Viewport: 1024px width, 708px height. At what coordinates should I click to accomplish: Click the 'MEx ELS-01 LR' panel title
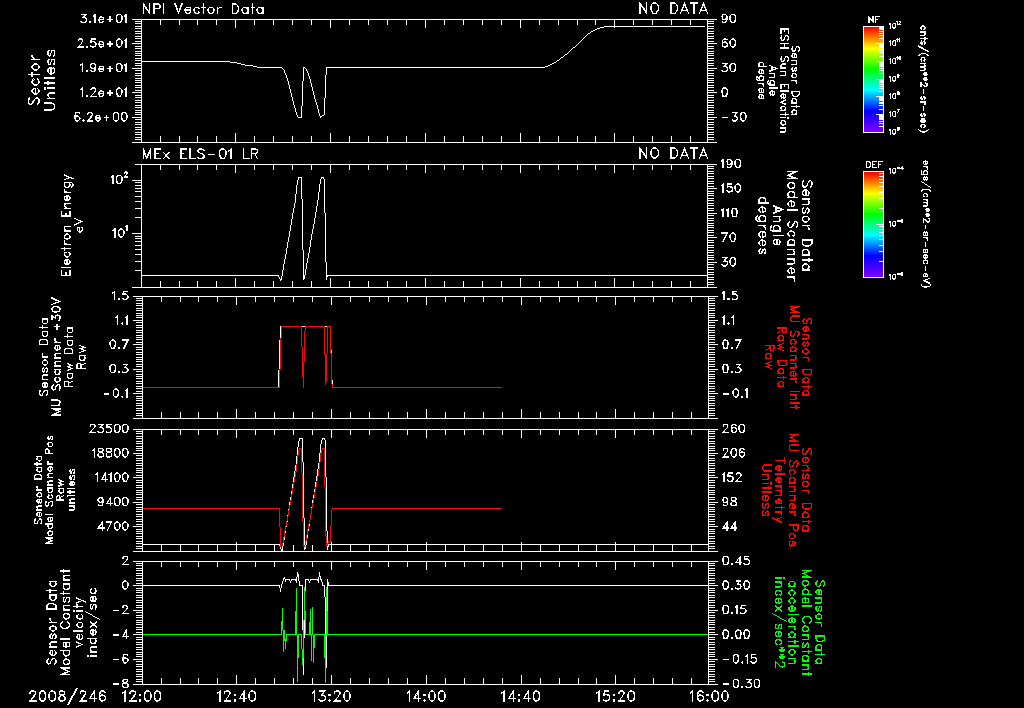tap(200, 154)
